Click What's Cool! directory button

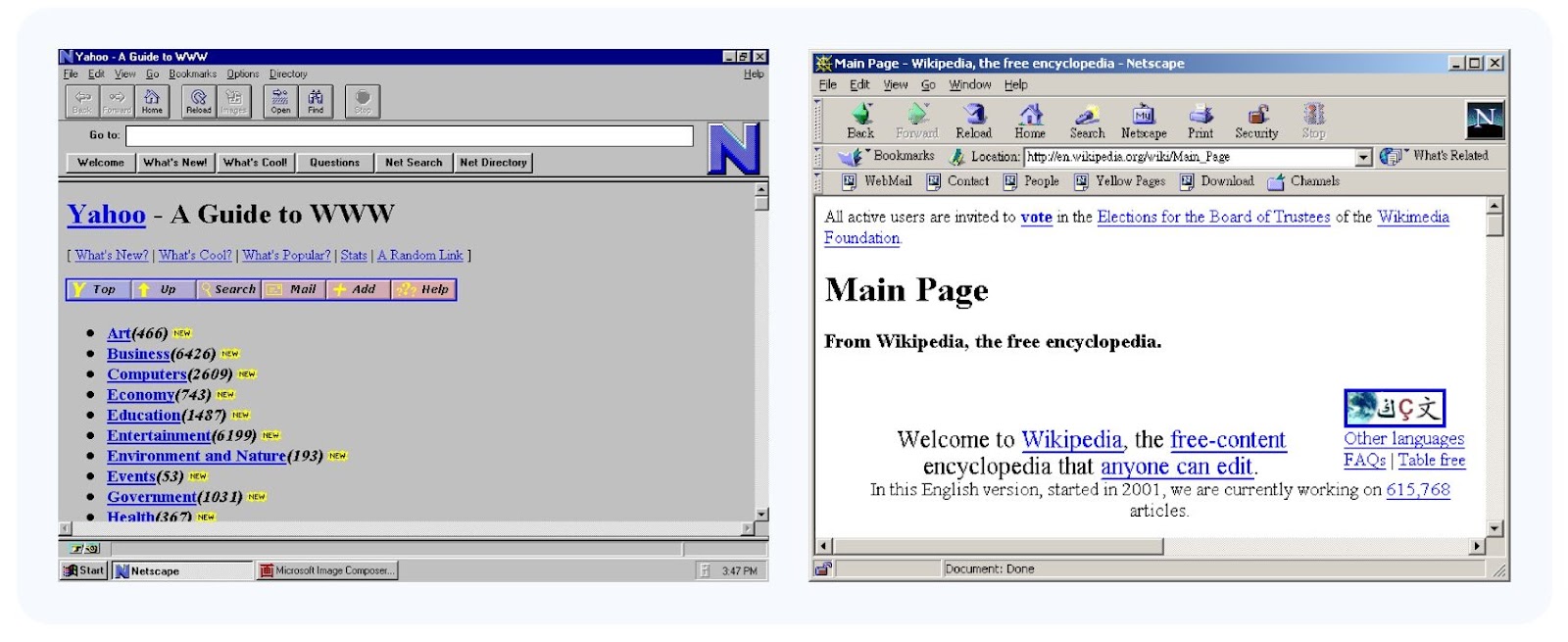coord(255,163)
